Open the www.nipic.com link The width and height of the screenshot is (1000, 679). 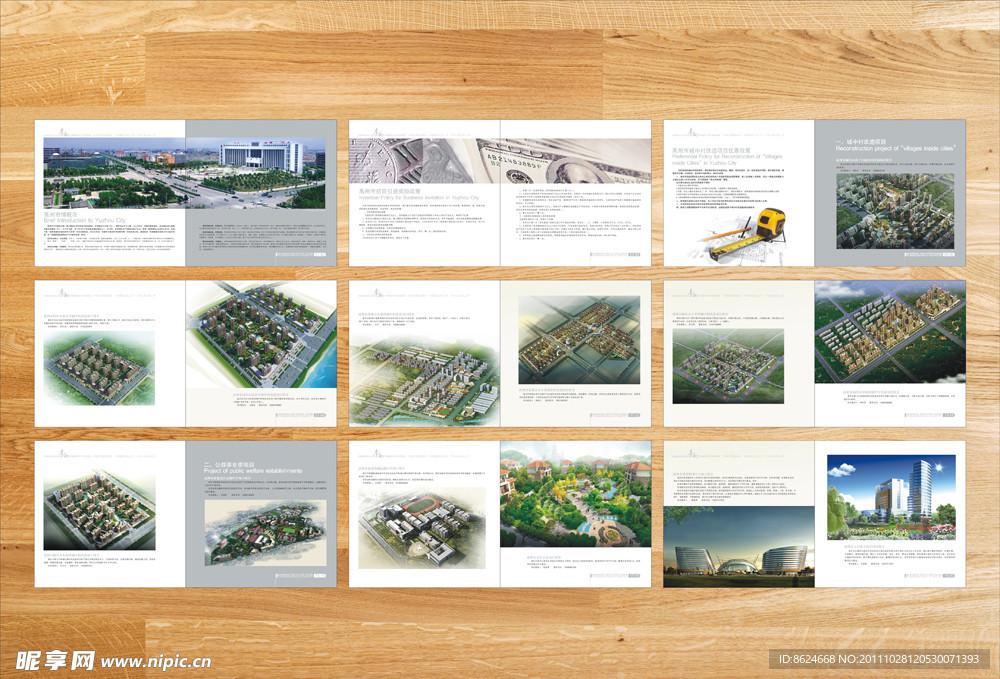pos(156,661)
